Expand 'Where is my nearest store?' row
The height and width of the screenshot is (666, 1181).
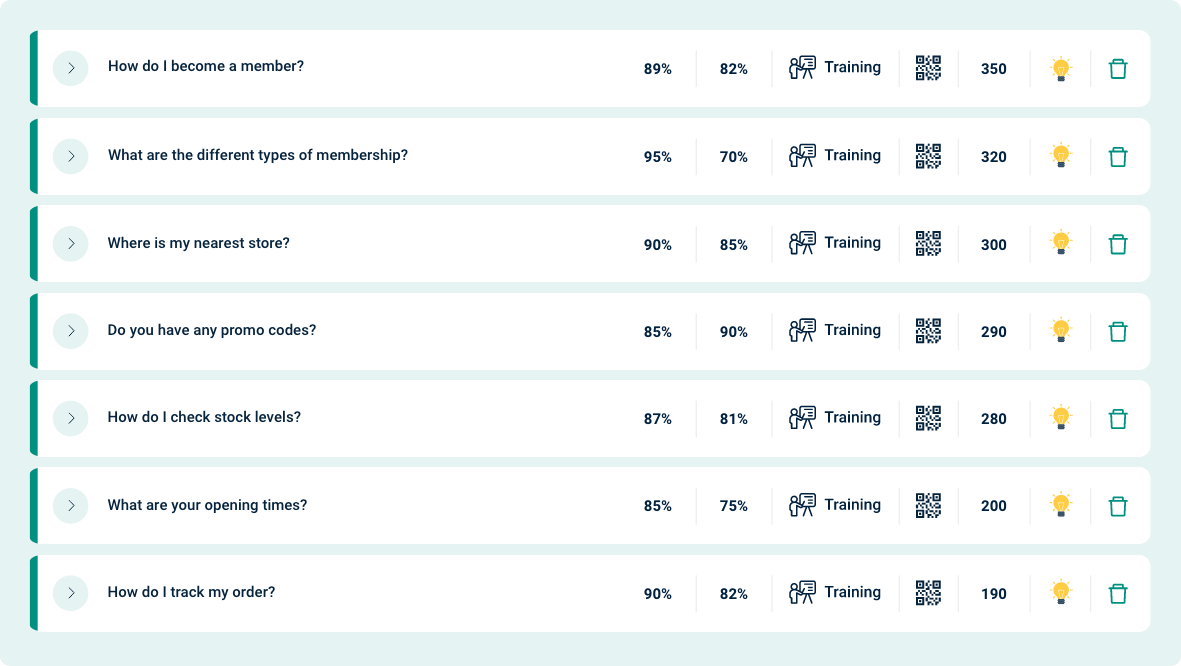point(71,243)
